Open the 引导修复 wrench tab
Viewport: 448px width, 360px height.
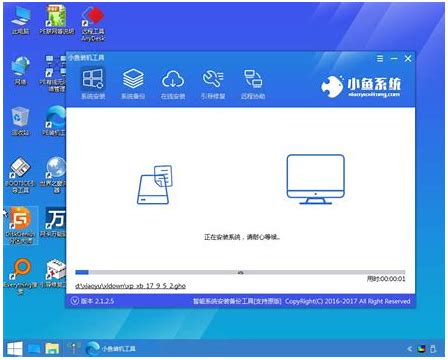coord(213,84)
